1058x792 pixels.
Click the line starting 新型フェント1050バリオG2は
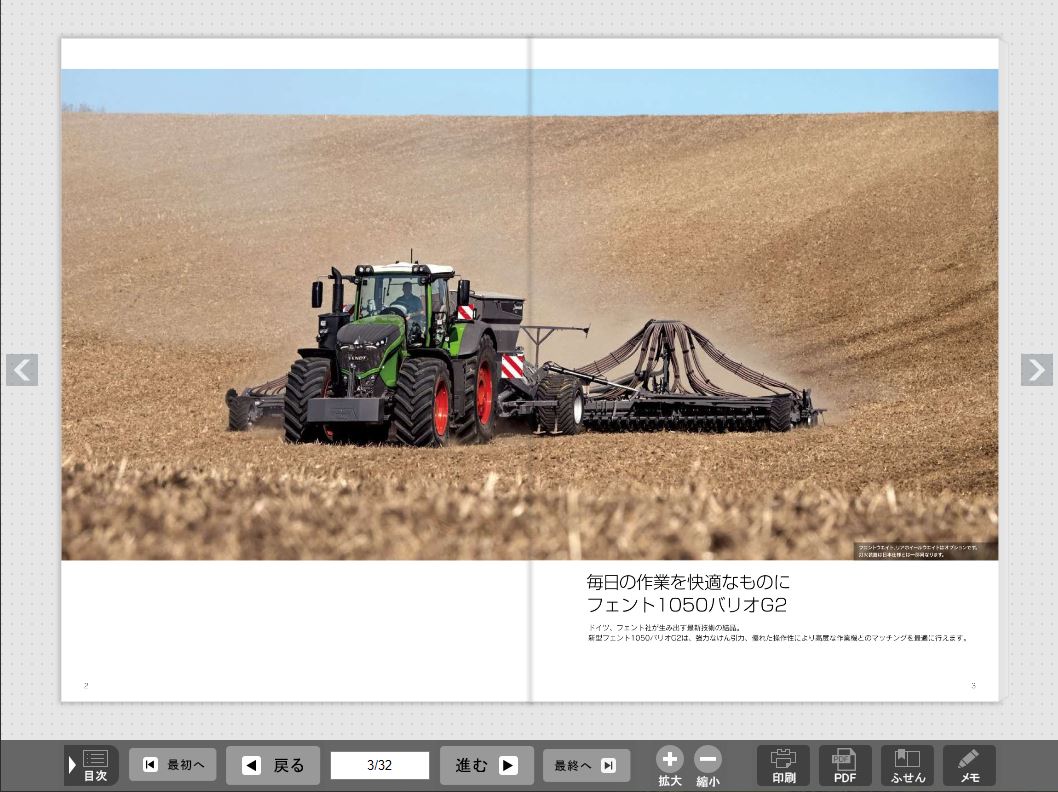point(779,638)
